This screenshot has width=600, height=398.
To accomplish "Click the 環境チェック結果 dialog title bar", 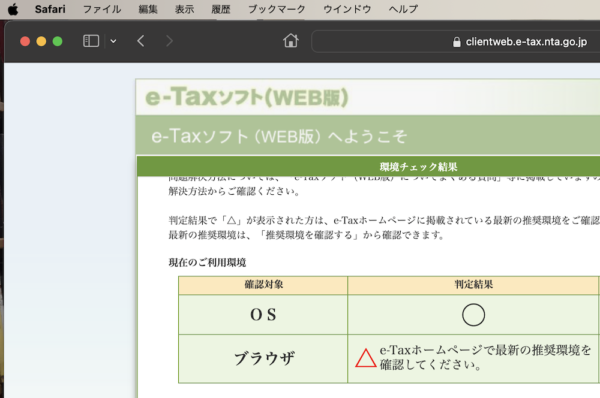I will tap(368, 166).
